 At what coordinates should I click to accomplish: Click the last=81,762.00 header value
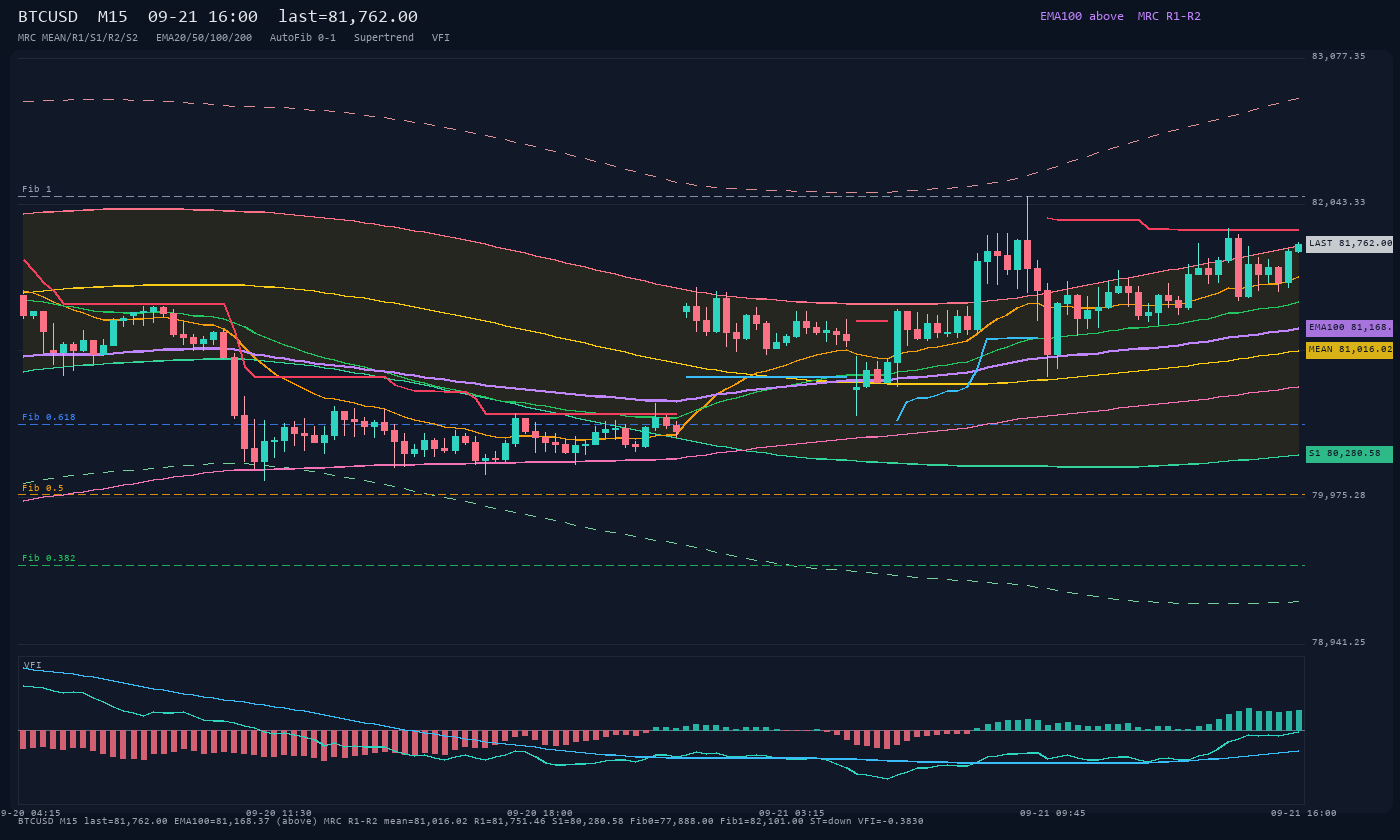348,16
